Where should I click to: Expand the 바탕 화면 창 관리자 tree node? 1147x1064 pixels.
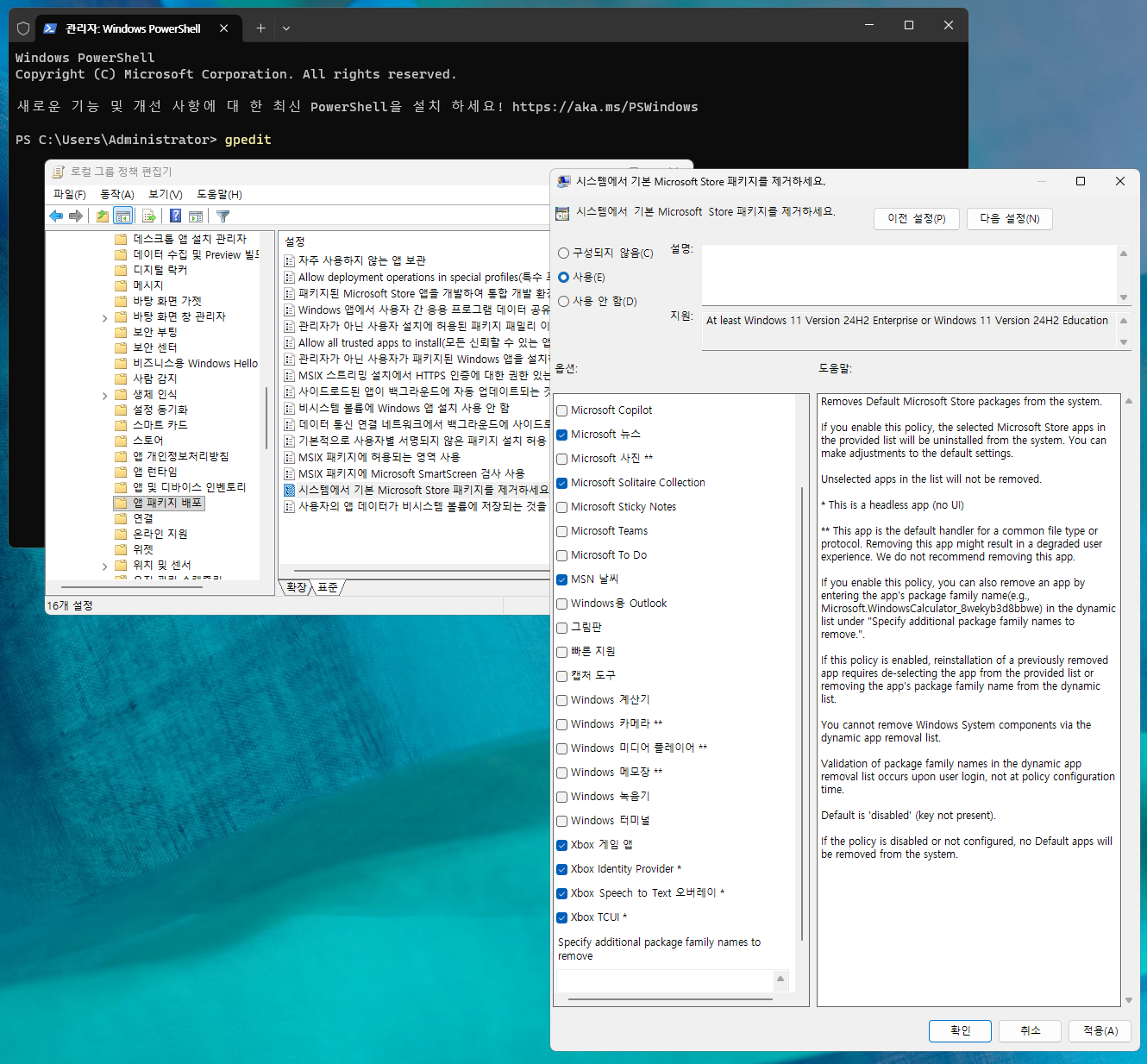coord(105,318)
